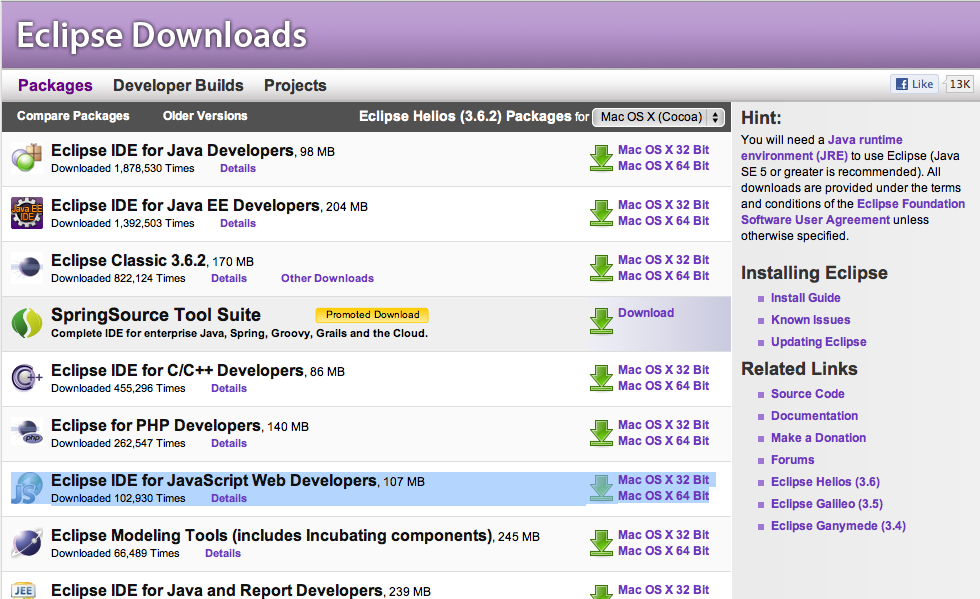980x599 pixels.
Task: Switch to the Packages tab
Action: click(x=55, y=85)
